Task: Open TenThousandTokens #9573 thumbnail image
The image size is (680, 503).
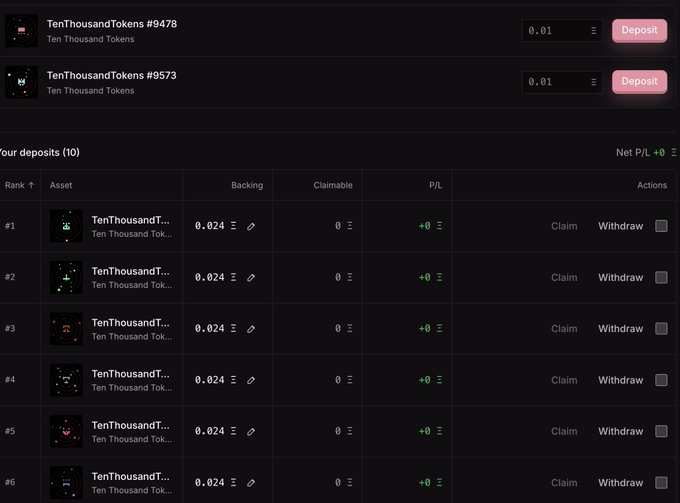Action: click(21, 82)
